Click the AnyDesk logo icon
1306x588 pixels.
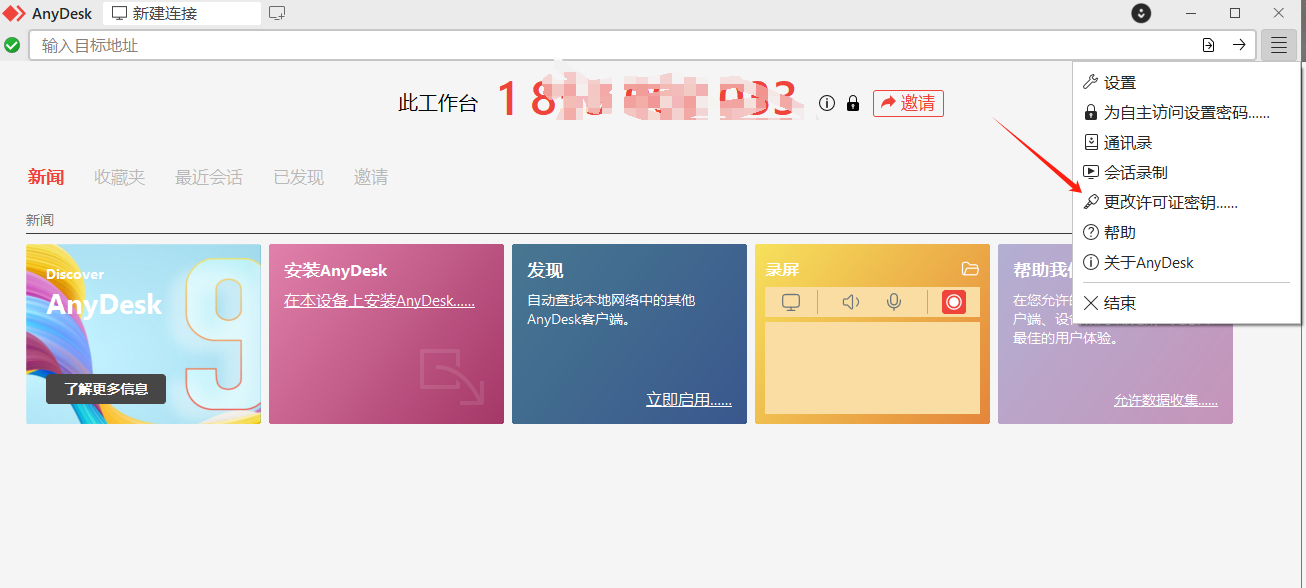pos(14,14)
